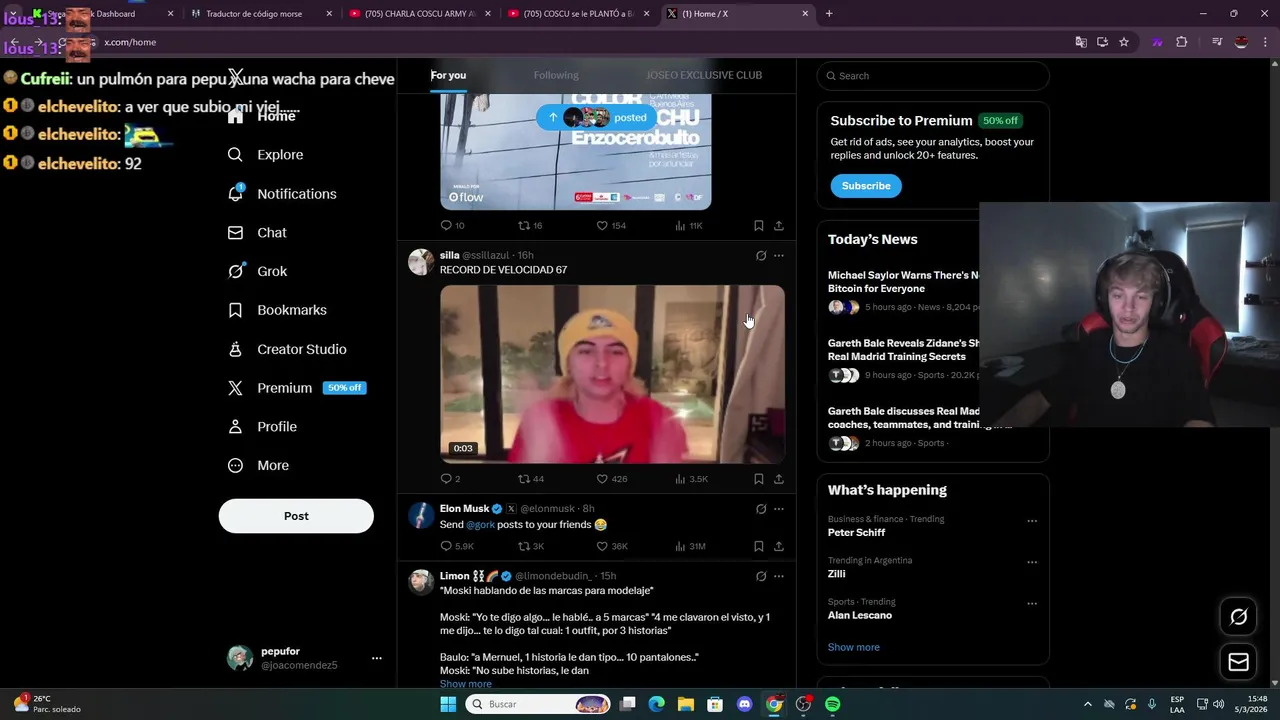Bookmark Elon Musk's post

[x=758, y=546]
